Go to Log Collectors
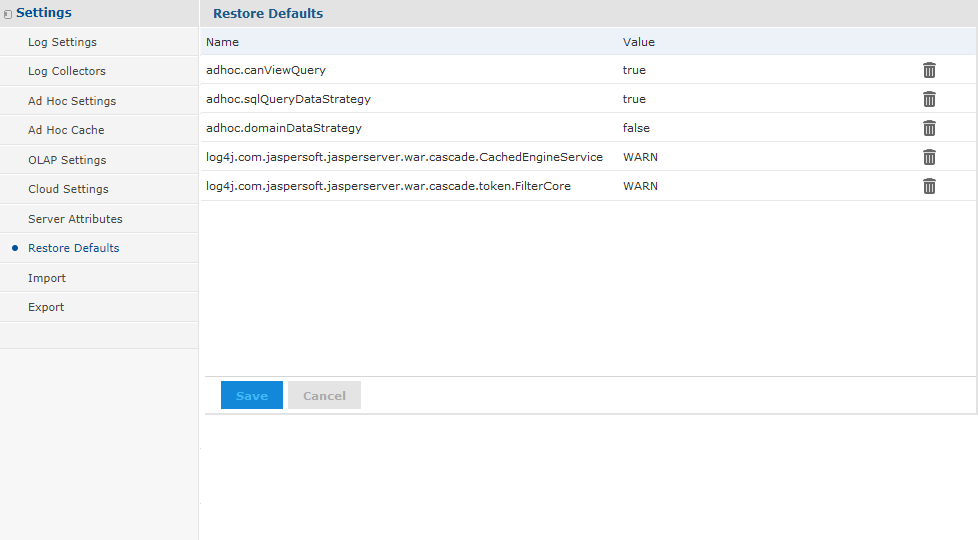Screen dimensions: 979x540 tap(67, 71)
